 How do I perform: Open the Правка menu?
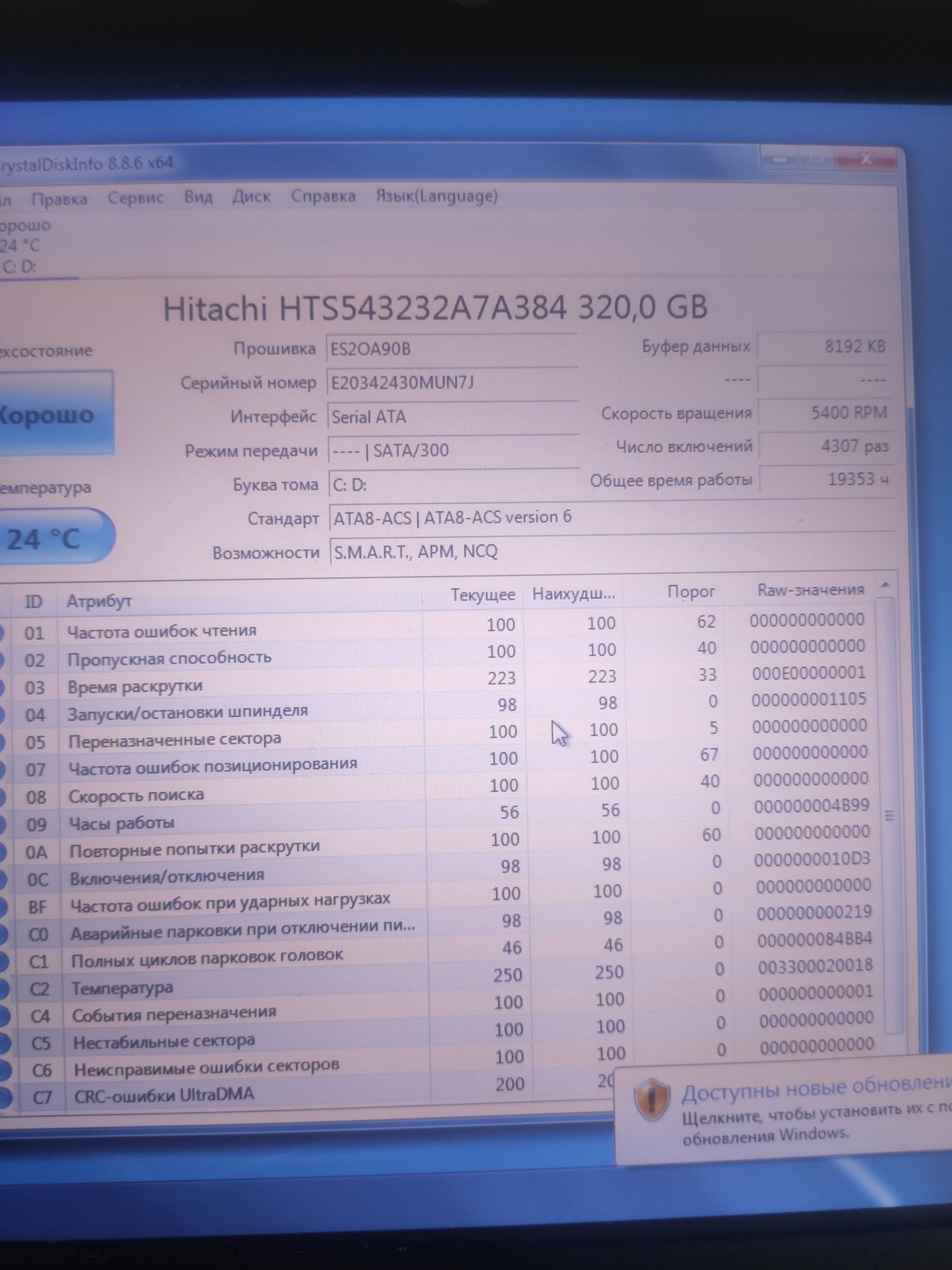59,199
